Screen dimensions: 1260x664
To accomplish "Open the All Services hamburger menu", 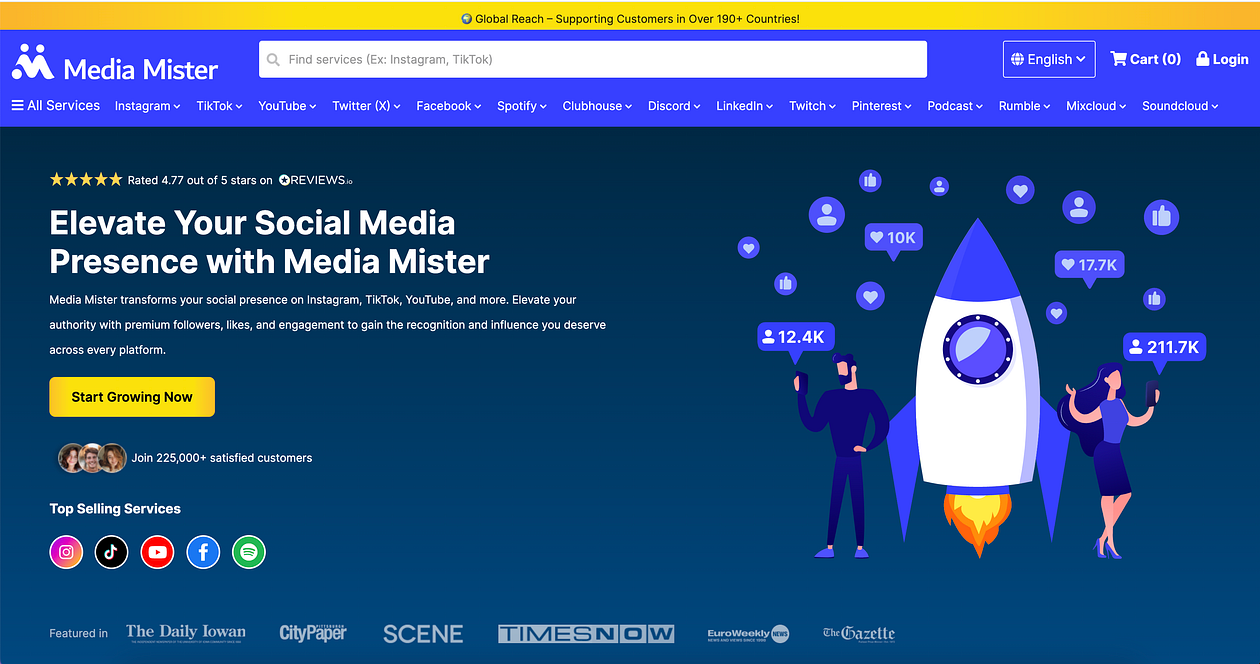I will 56,105.
